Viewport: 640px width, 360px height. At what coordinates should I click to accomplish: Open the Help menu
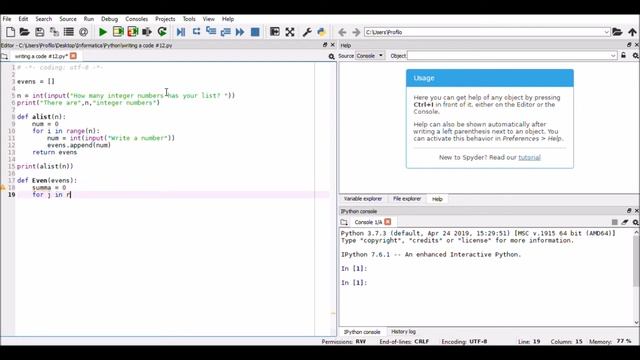tap(228, 19)
